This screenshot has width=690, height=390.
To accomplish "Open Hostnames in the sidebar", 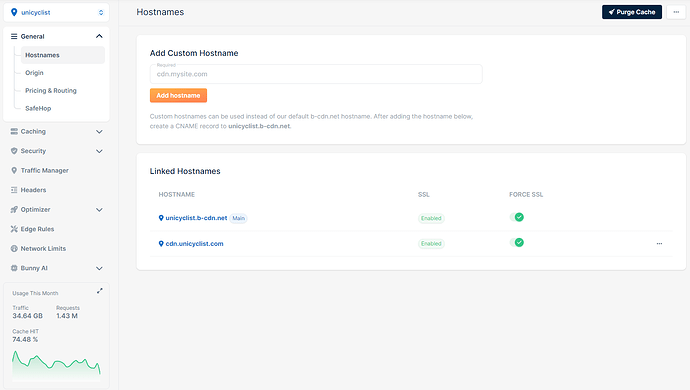I will point(63,55).
